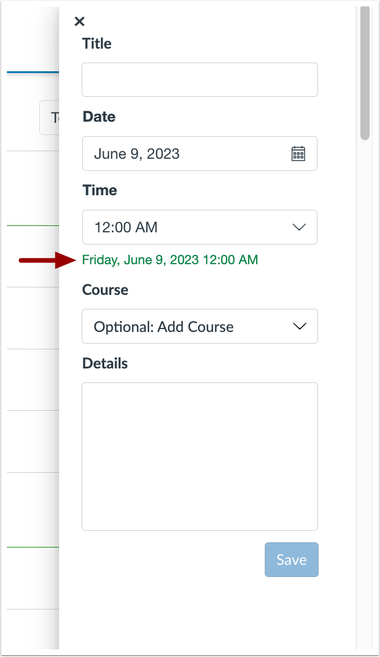Focus the empty Title text box
380x657 pixels.
click(199, 80)
